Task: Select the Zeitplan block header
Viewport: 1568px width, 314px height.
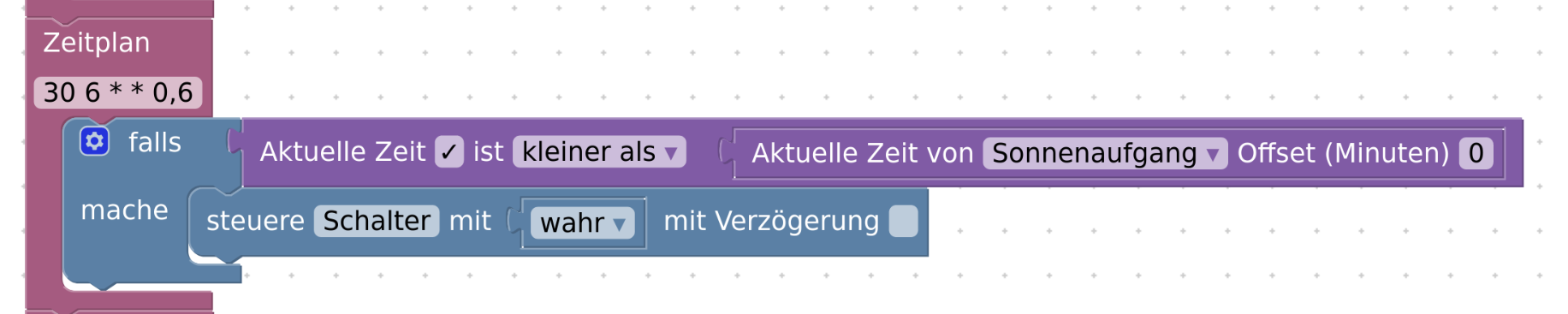Action: tap(97, 43)
